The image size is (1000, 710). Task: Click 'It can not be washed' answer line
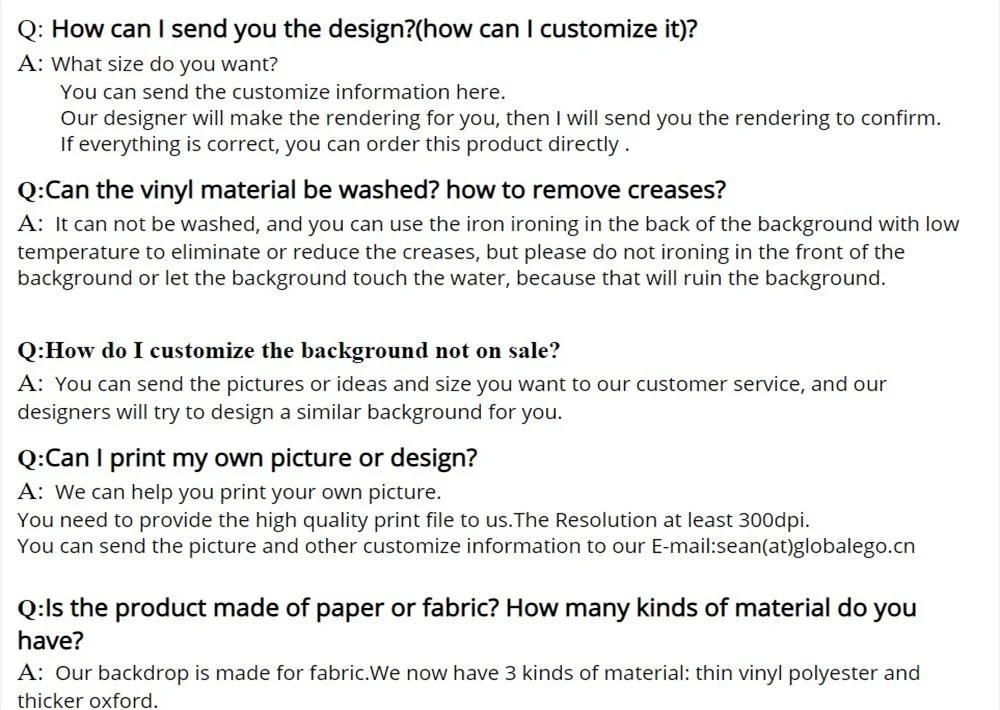(488, 225)
